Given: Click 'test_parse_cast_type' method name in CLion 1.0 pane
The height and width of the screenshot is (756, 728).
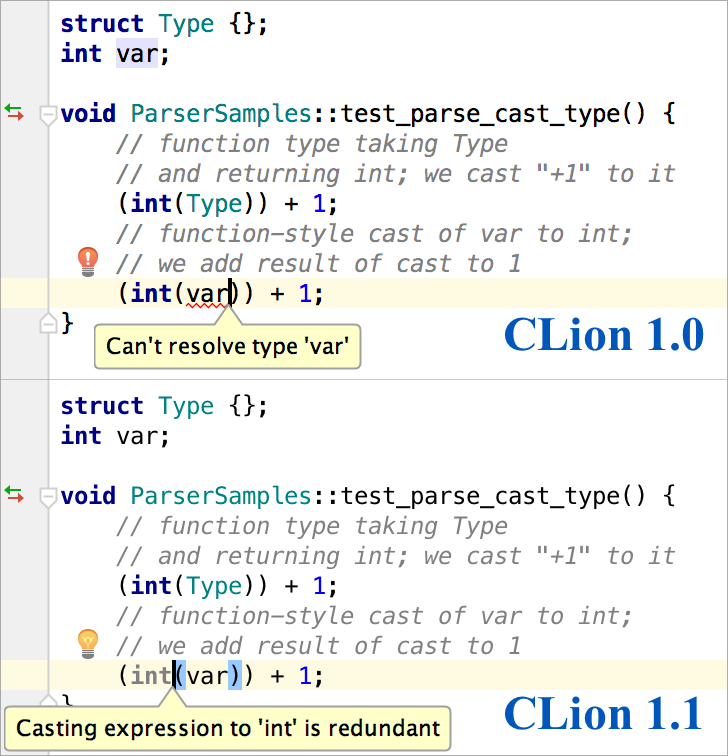Looking at the screenshot, I should click(481, 115).
